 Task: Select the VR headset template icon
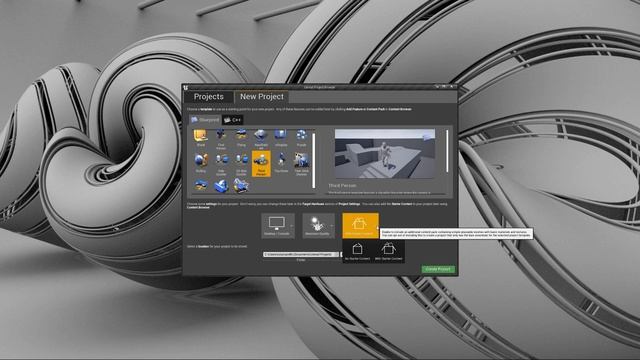[221, 186]
